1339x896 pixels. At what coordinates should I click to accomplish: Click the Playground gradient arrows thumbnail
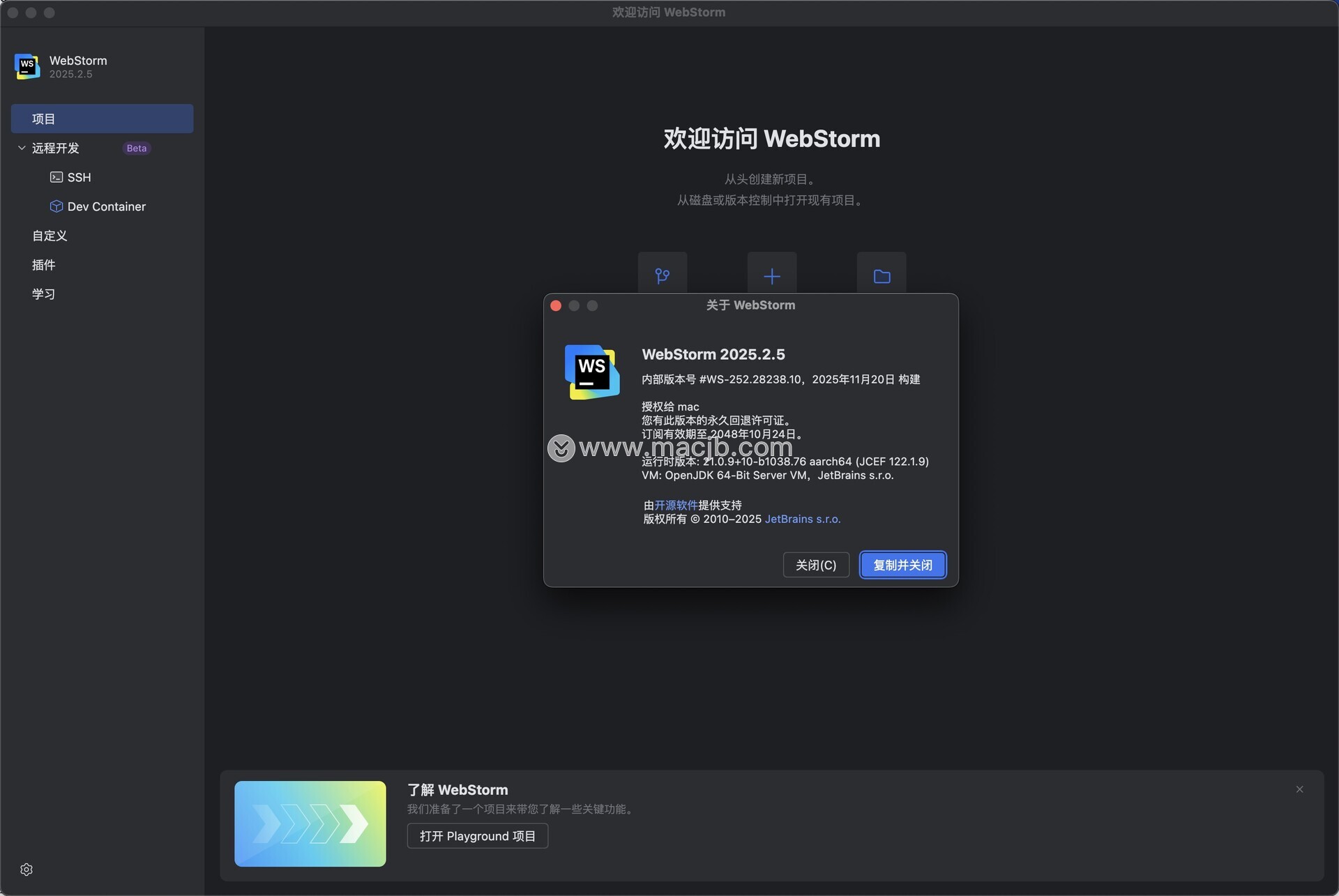tap(310, 823)
